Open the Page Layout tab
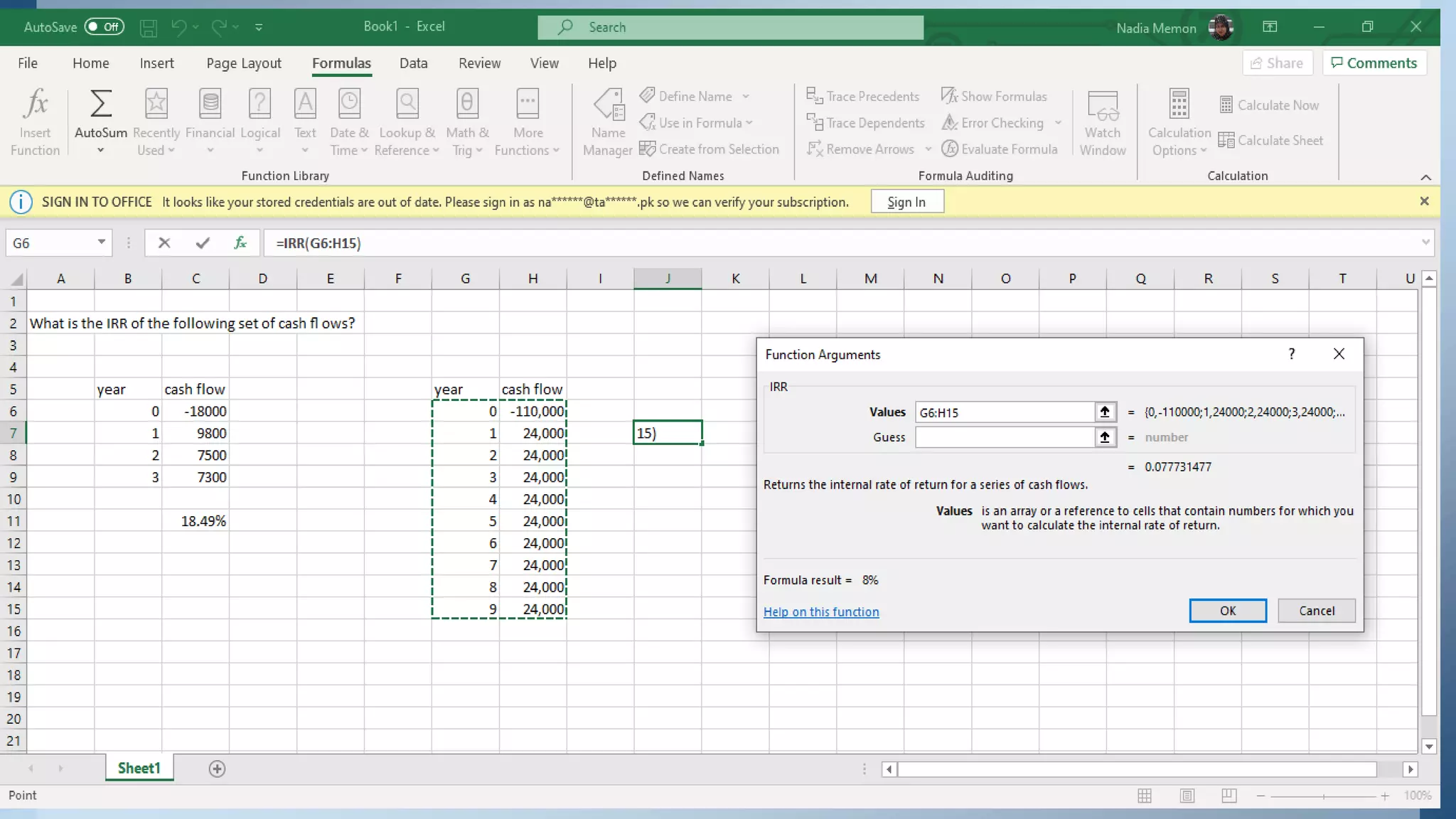This screenshot has height=819, width=1456. pyautogui.click(x=244, y=63)
